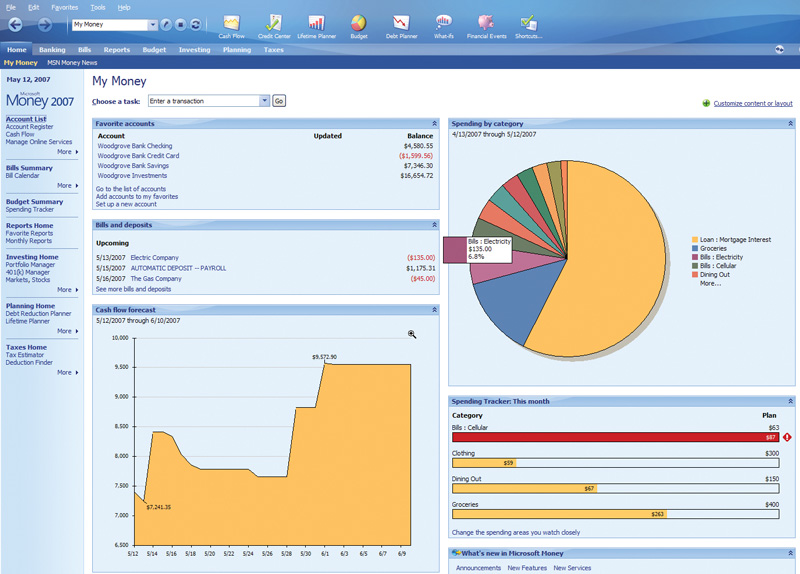Open the Debt Planner toolbar icon
This screenshot has height=574, width=800.
(x=402, y=27)
